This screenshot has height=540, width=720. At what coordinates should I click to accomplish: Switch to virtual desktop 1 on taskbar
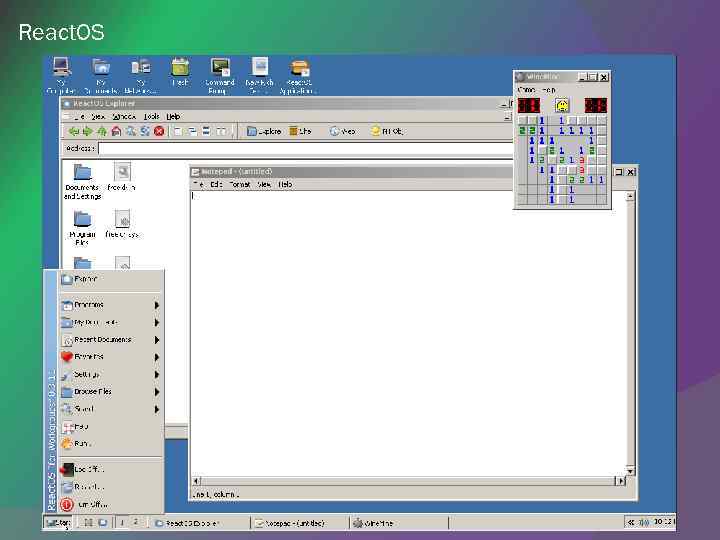[x=122, y=523]
